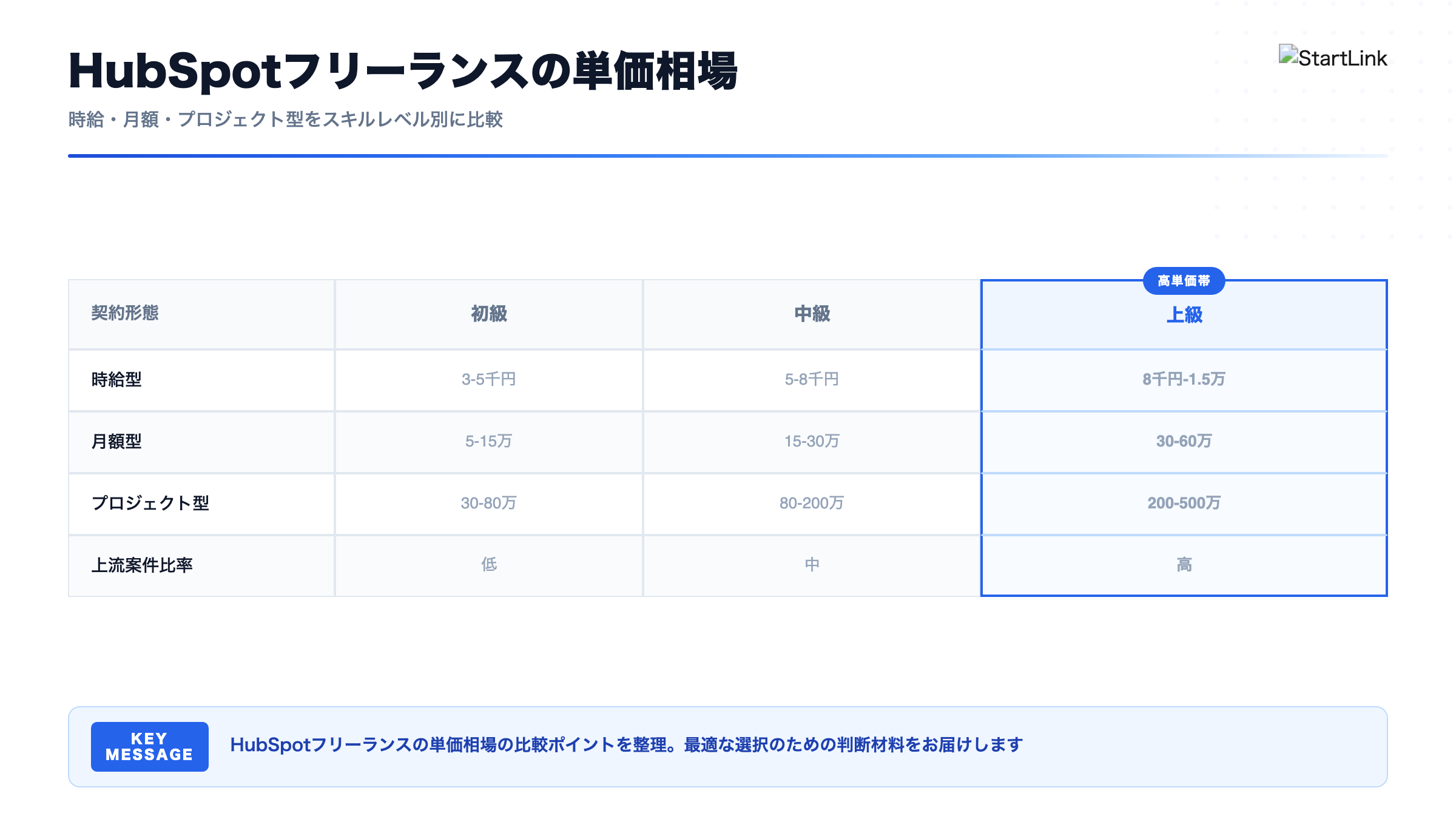This screenshot has height=819, width=1456.
Task: Click the 30-60万 cell
Action: [x=1184, y=442]
